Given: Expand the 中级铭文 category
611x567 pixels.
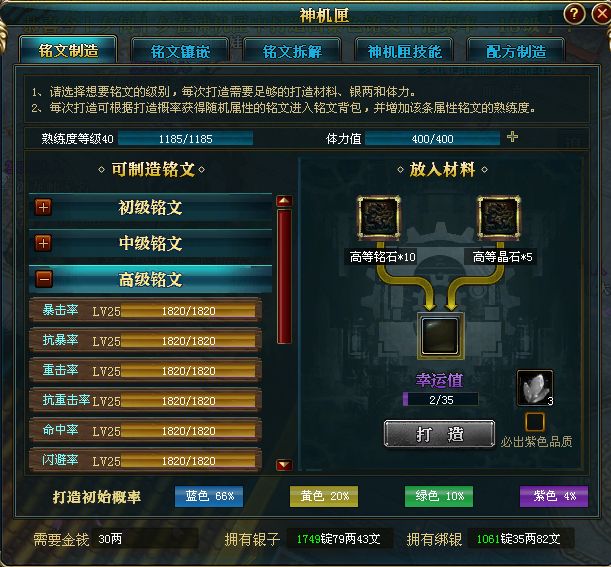Looking at the screenshot, I should point(43,243).
